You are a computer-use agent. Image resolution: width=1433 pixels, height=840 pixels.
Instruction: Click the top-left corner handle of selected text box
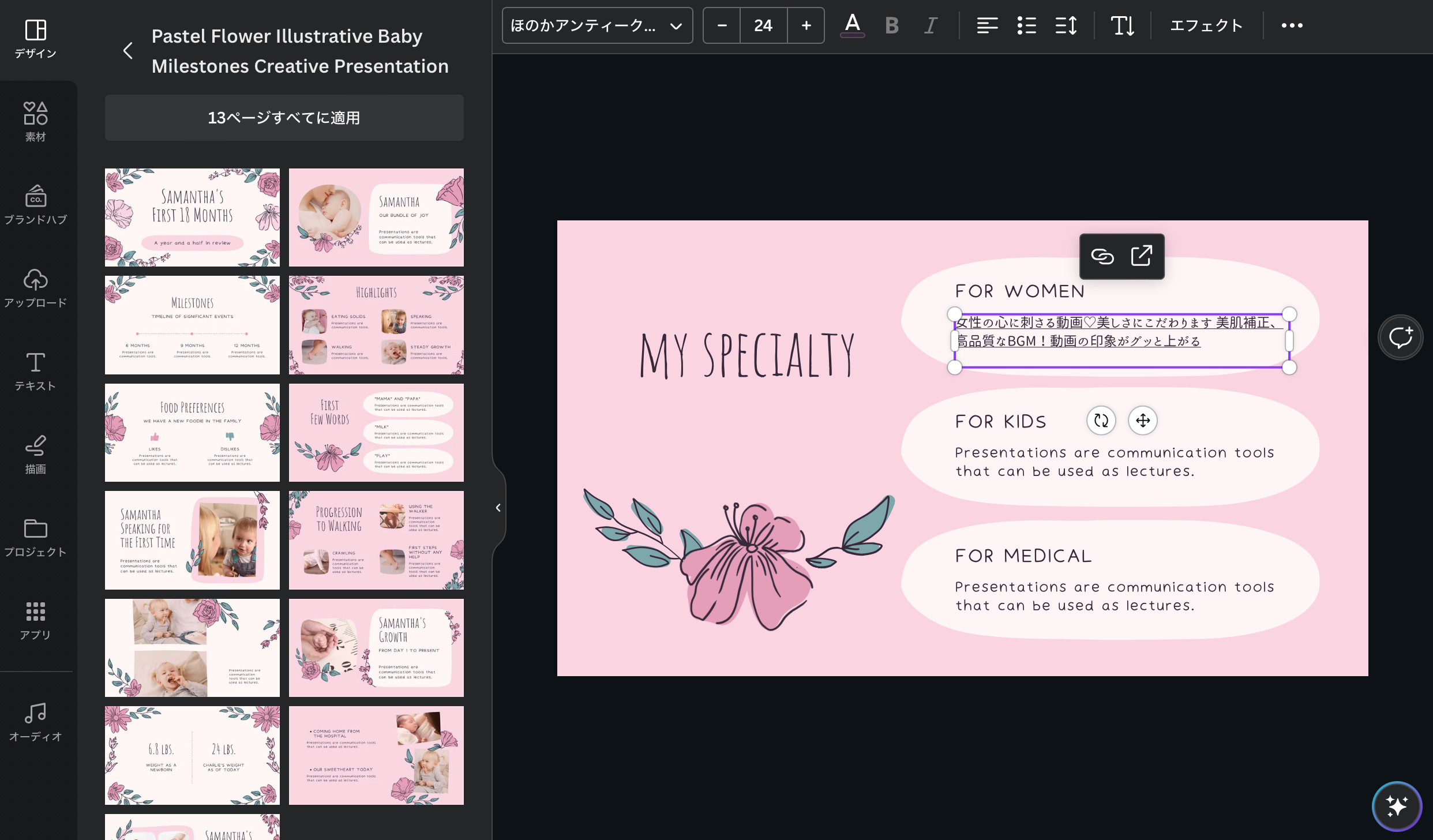955,314
